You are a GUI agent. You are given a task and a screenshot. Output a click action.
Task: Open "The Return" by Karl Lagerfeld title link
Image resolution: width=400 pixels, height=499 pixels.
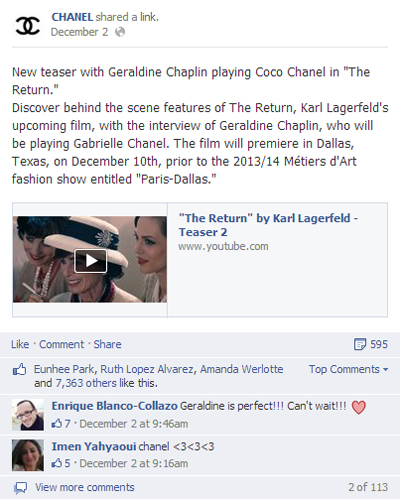[268, 225]
